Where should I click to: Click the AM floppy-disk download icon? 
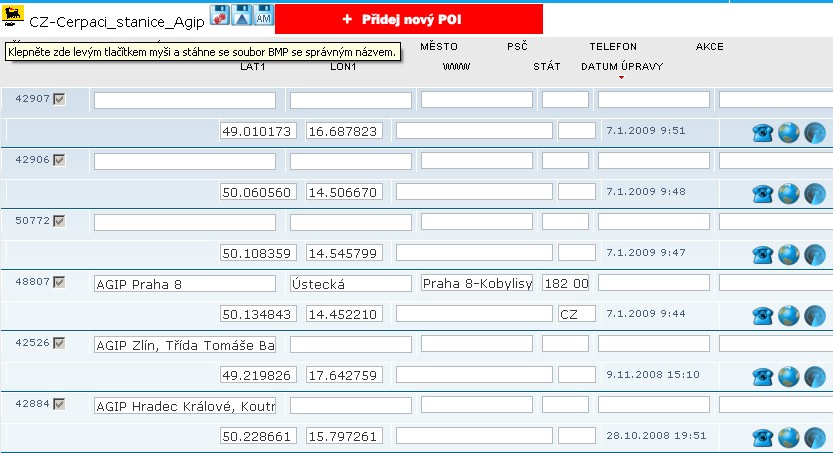[x=263, y=14]
